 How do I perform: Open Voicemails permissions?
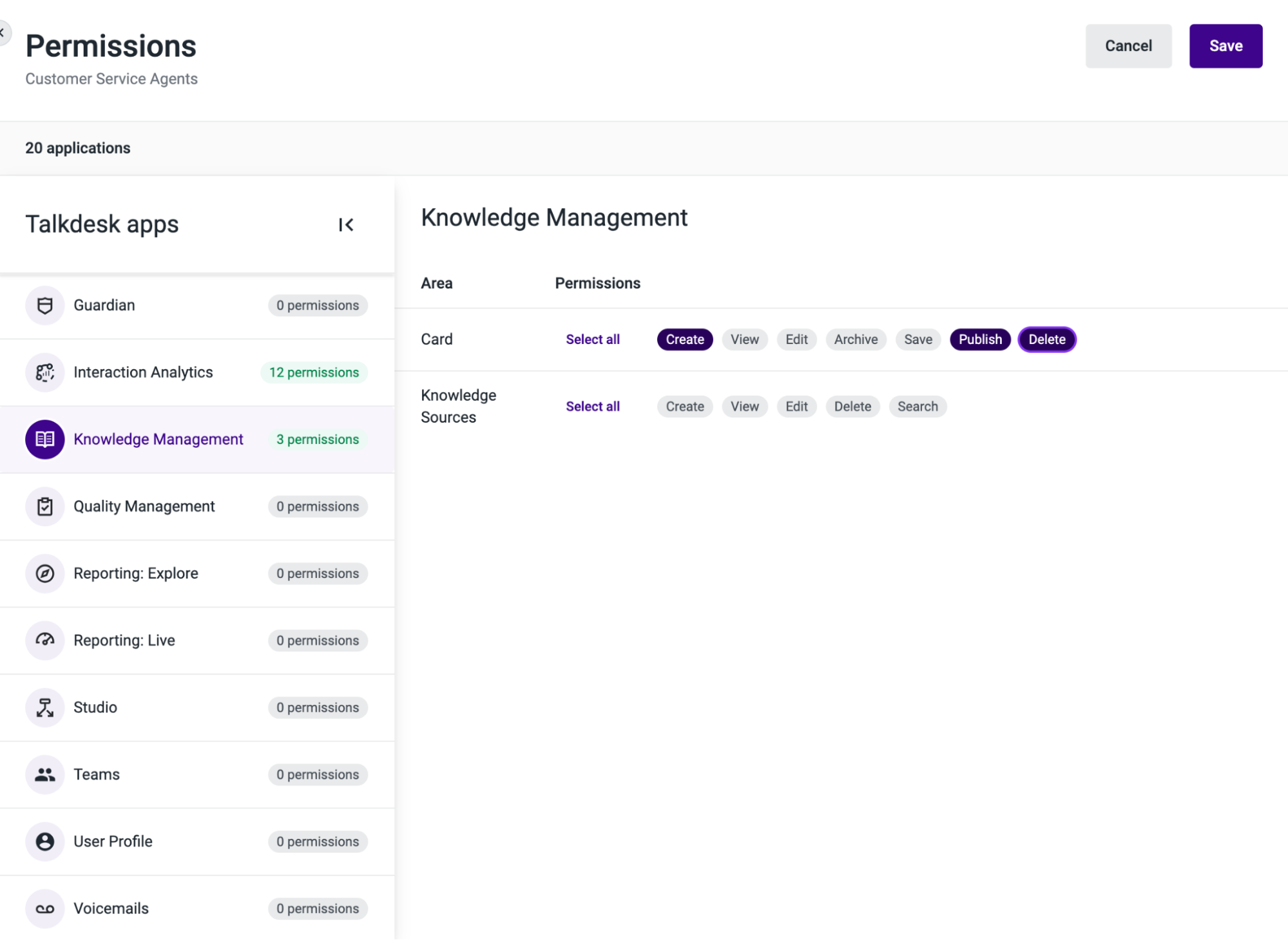click(197, 908)
